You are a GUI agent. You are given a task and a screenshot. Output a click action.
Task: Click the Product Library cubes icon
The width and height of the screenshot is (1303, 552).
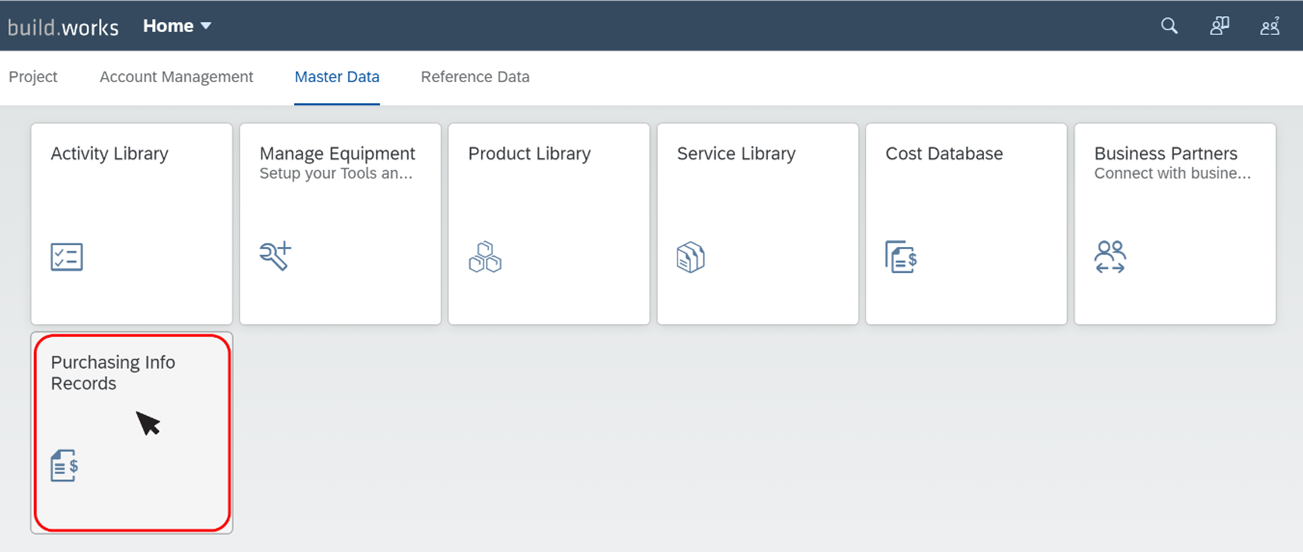pyautogui.click(x=485, y=257)
